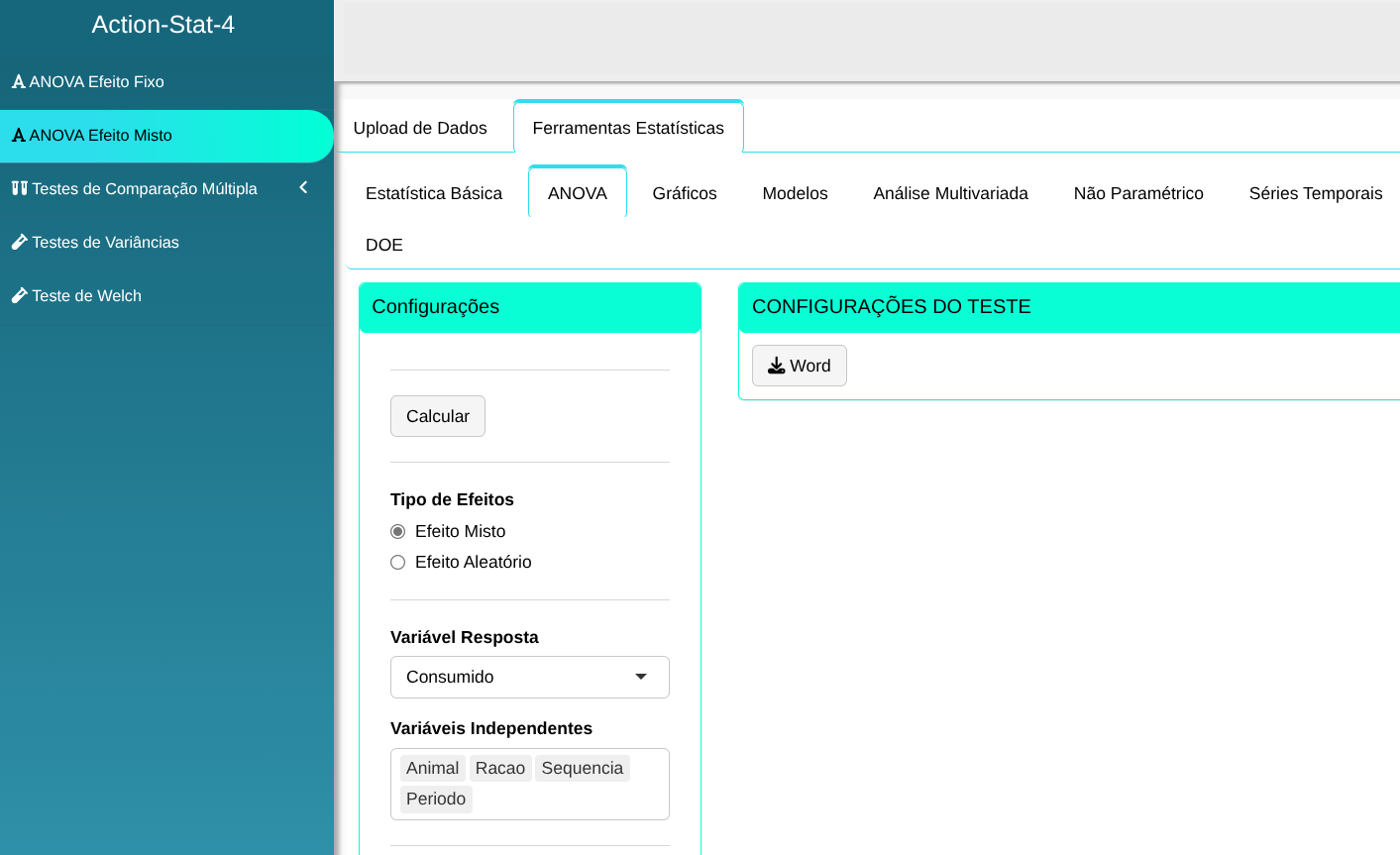This screenshot has height=855, width=1400.
Task: Click the download icon on Word button
Action: point(777,366)
